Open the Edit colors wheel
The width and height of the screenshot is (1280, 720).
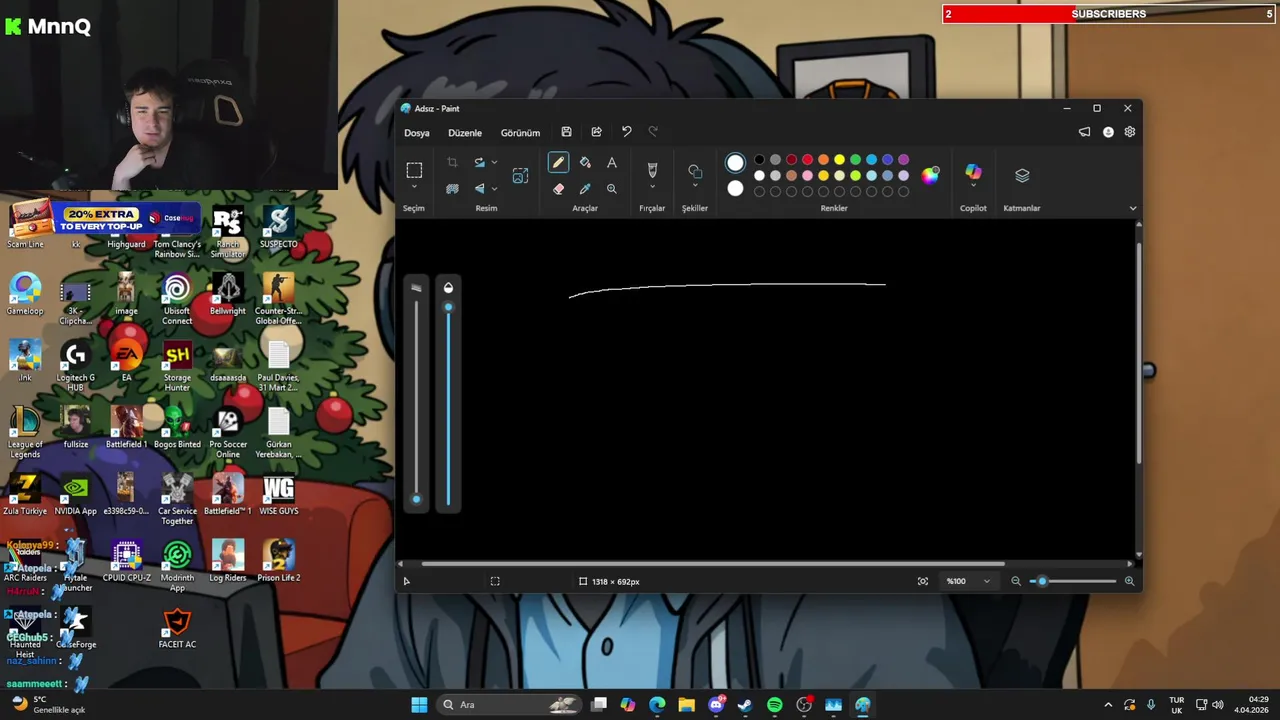[x=931, y=175]
